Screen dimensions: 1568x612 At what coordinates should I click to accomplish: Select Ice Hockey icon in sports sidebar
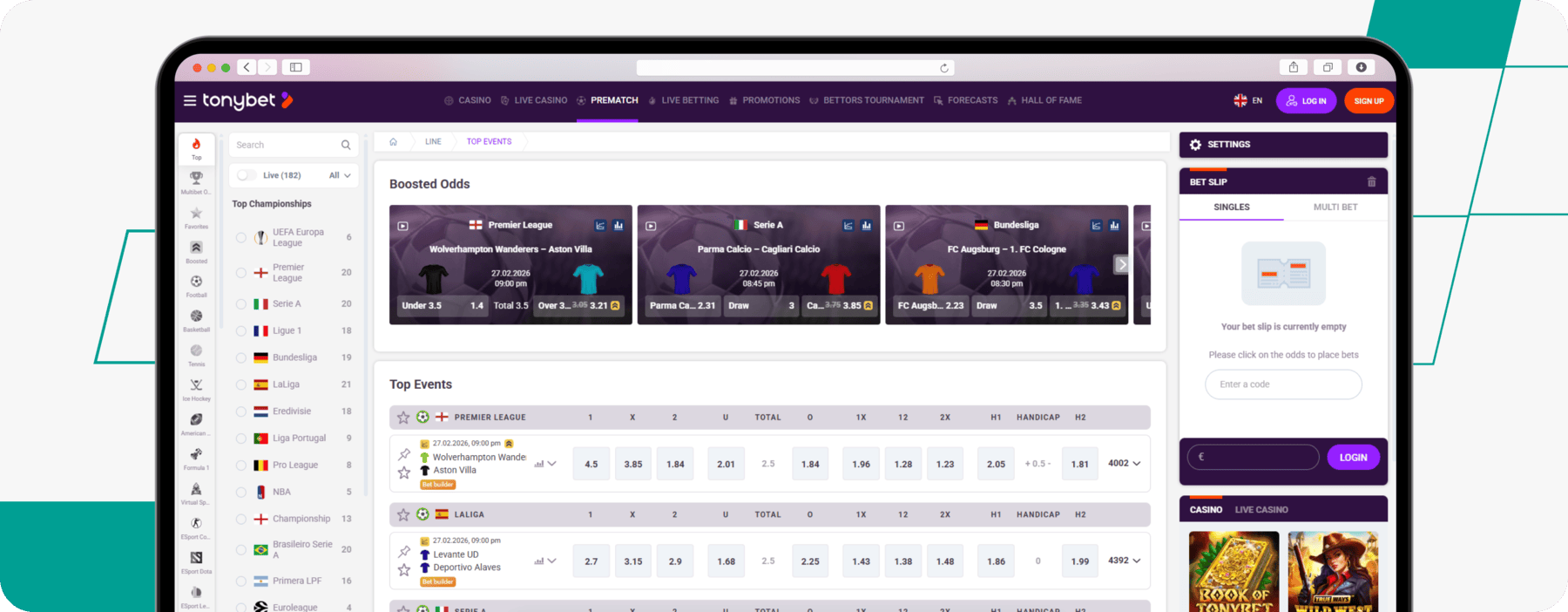click(197, 385)
